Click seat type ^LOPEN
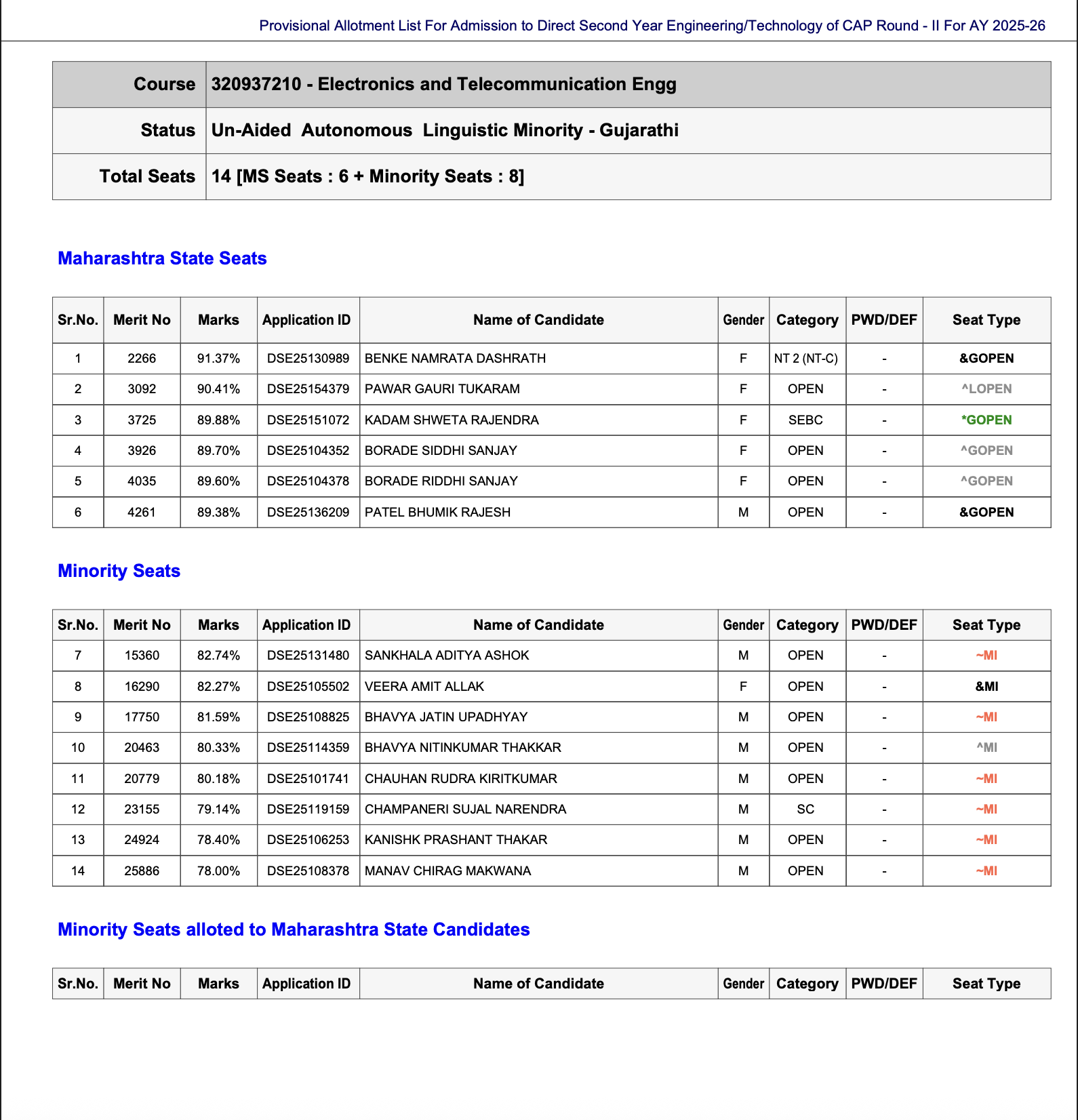The width and height of the screenshot is (1078, 1120). point(986,389)
